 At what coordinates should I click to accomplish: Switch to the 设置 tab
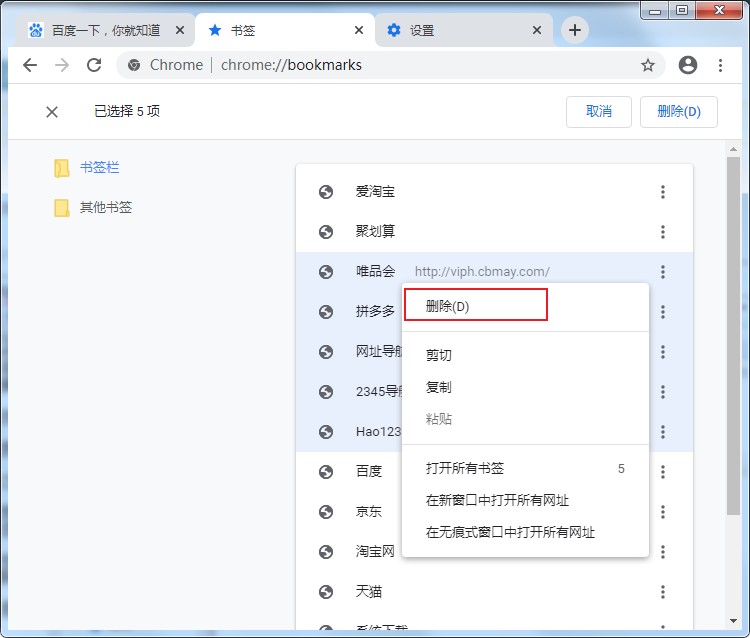click(x=464, y=31)
